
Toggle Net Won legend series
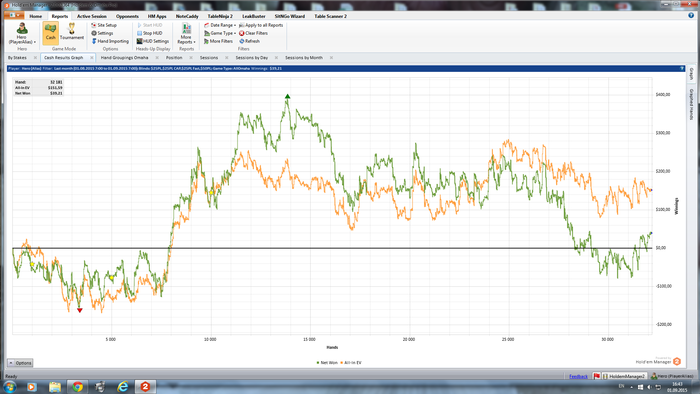click(327, 363)
